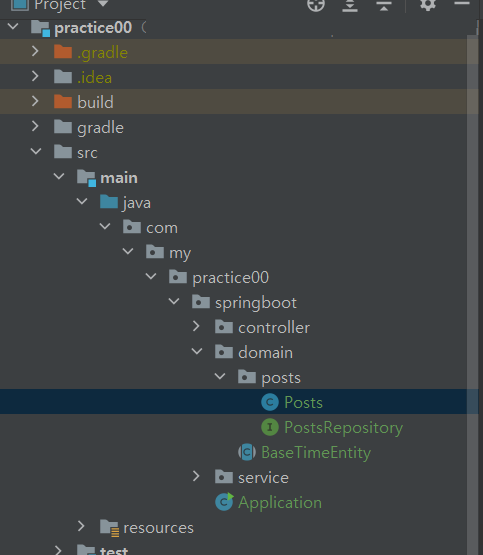Image resolution: width=483 pixels, height=555 pixels.
Task: Select the 'controller' package name
Action: pos(274,327)
